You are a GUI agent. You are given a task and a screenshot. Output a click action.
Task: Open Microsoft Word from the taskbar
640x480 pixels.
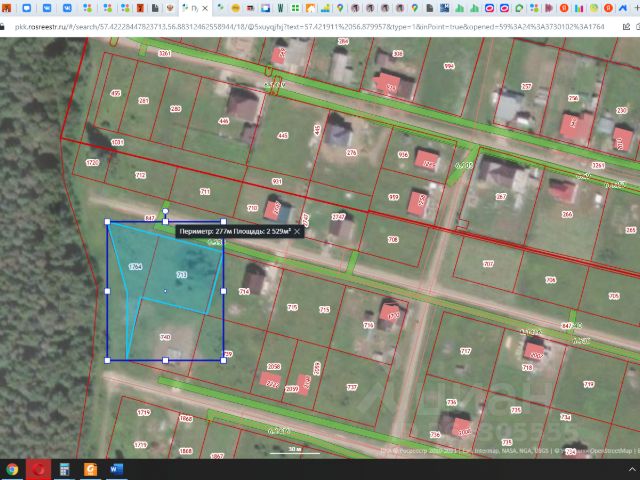tap(116, 468)
